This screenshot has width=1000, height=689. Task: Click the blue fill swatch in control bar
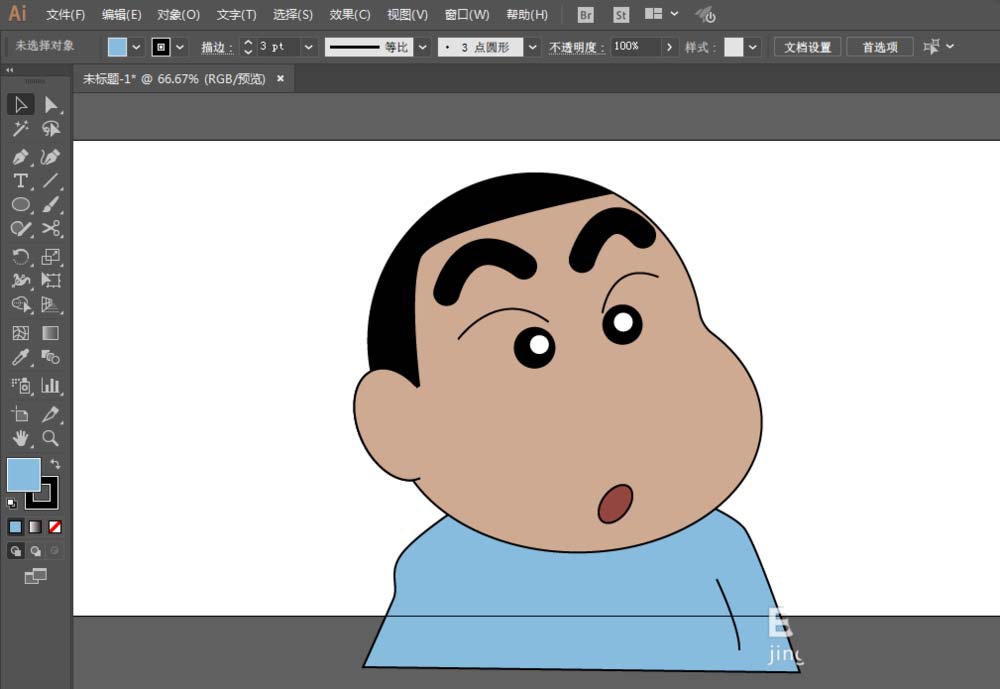tap(117, 47)
